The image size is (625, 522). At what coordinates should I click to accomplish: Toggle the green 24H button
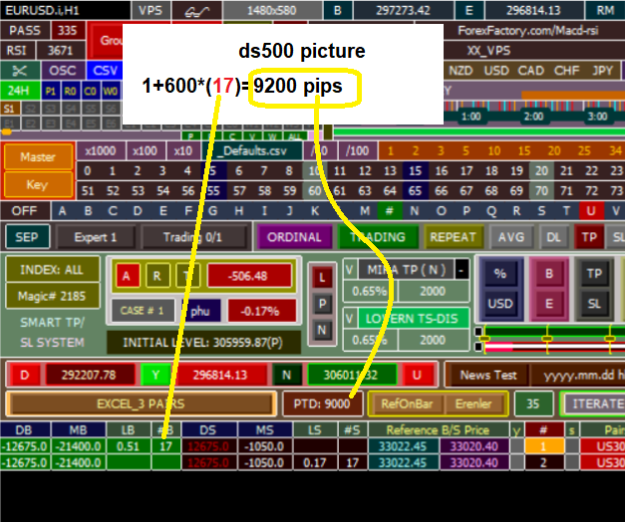tap(20, 90)
